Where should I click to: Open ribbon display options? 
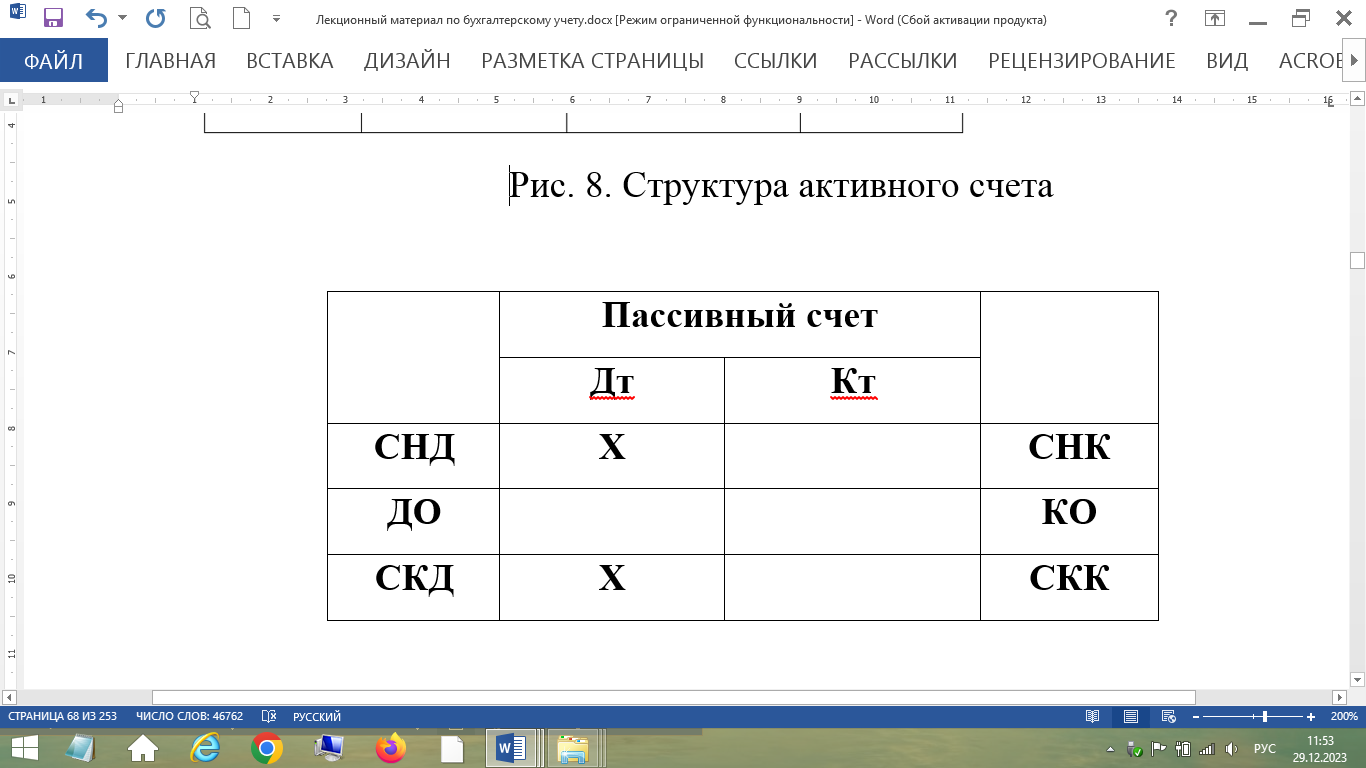point(1215,18)
